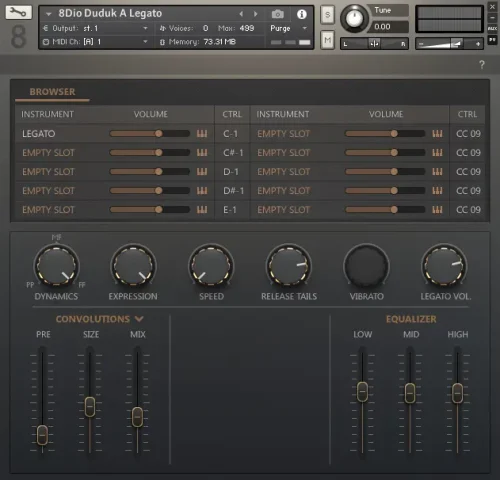The image size is (500, 480).
Task: Click keyboard icon in second right-column slot
Action: pos(437,153)
